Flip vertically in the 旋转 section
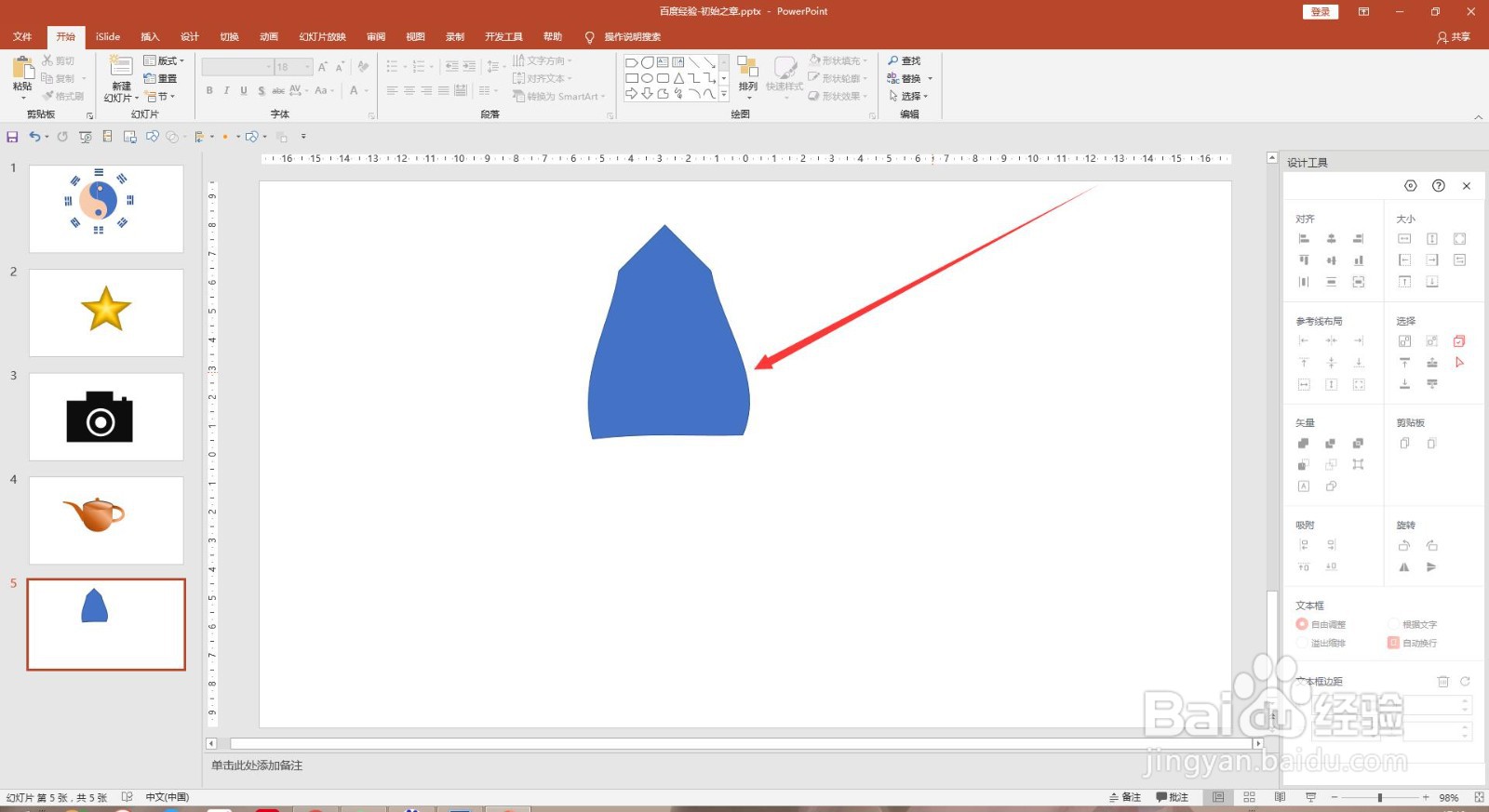The image size is (1489, 812). [x=1431, y=566]
